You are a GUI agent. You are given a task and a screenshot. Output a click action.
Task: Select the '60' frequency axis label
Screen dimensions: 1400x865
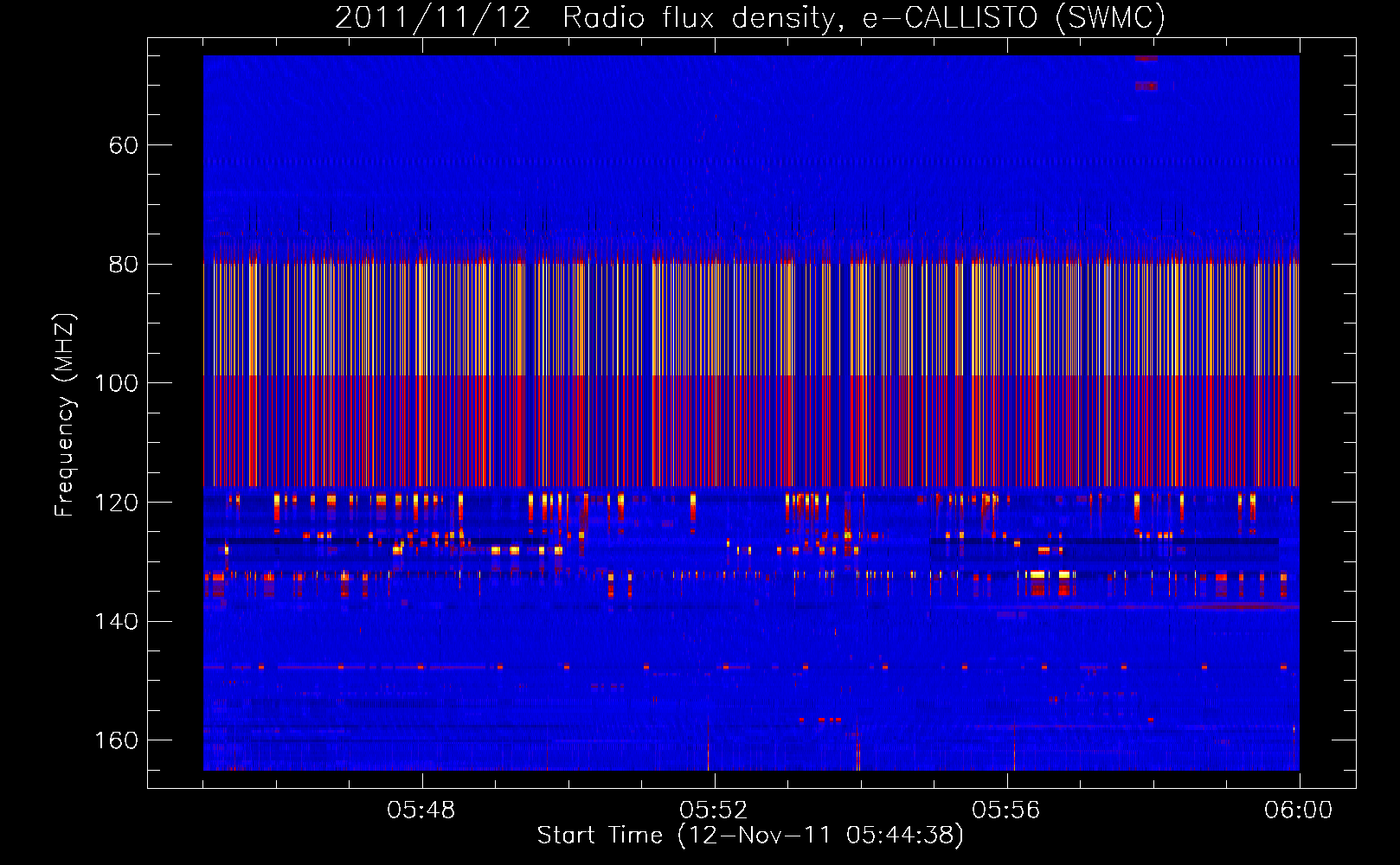[x=124, y=145]
